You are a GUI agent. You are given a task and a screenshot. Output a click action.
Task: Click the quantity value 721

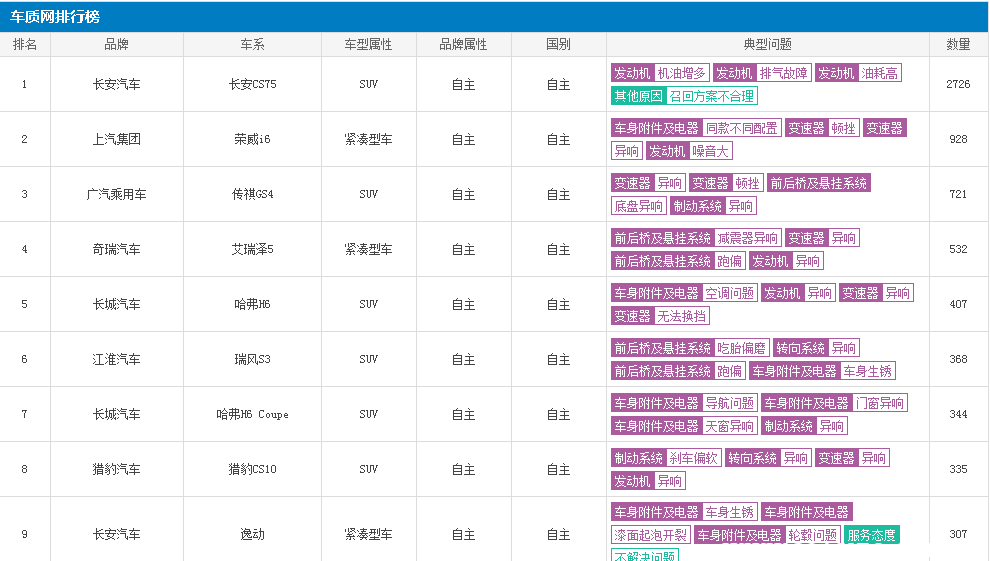pos(958,194)
